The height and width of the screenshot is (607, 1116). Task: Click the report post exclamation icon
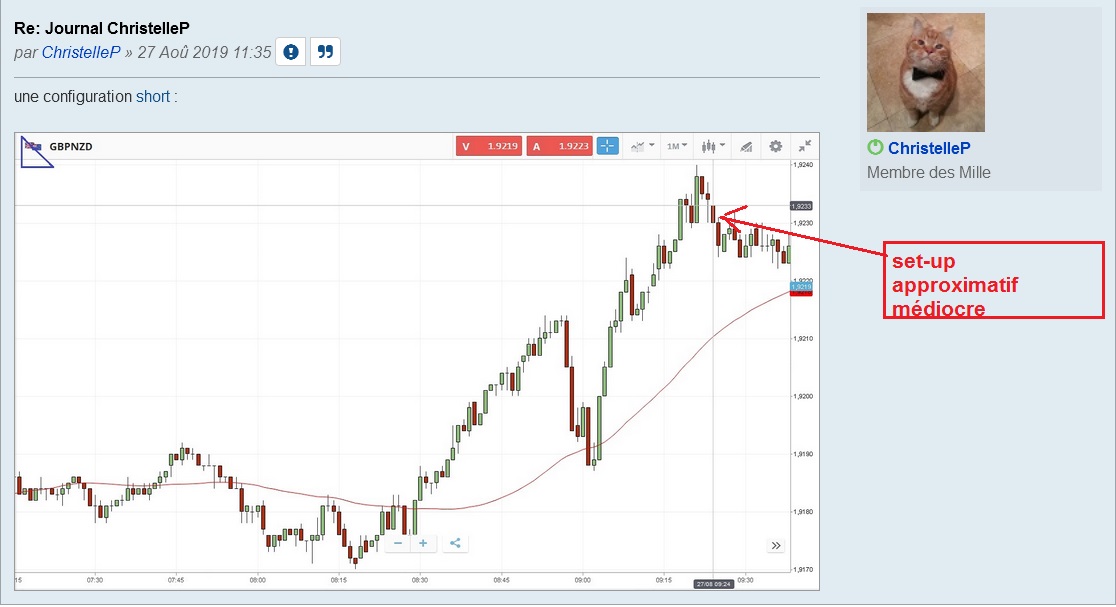(290, 52)
